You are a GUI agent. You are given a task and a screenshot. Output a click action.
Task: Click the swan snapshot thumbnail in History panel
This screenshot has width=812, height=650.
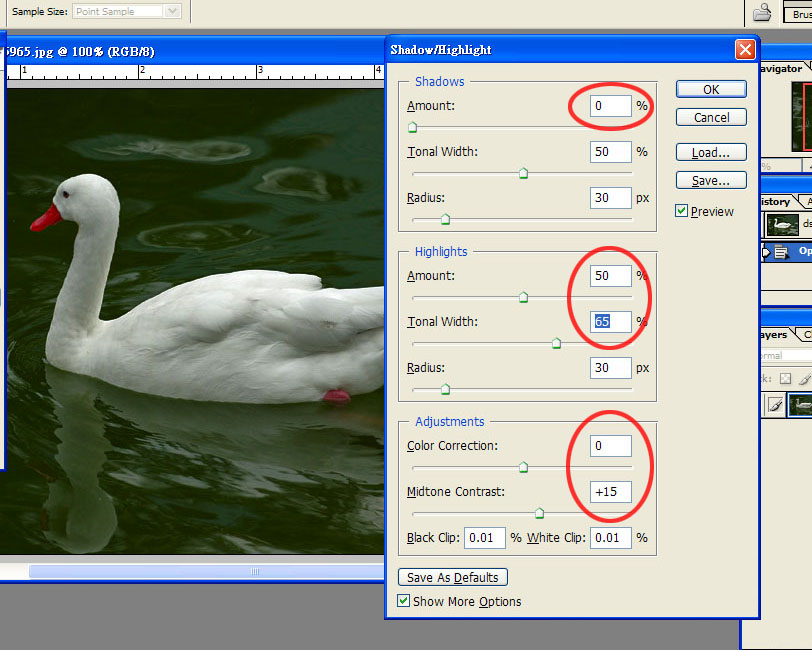pos(781,225)
